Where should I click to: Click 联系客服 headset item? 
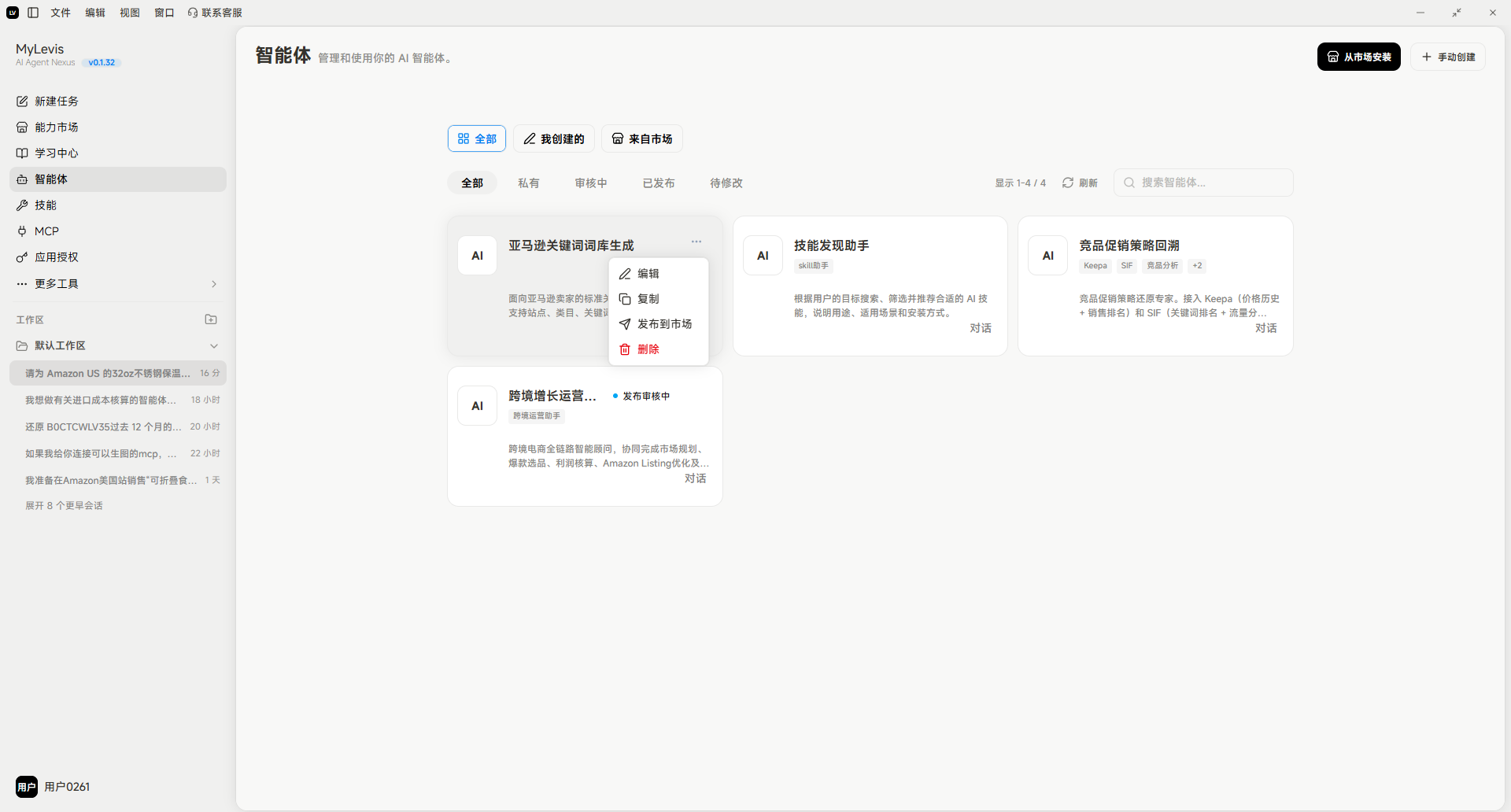(215, 13)
